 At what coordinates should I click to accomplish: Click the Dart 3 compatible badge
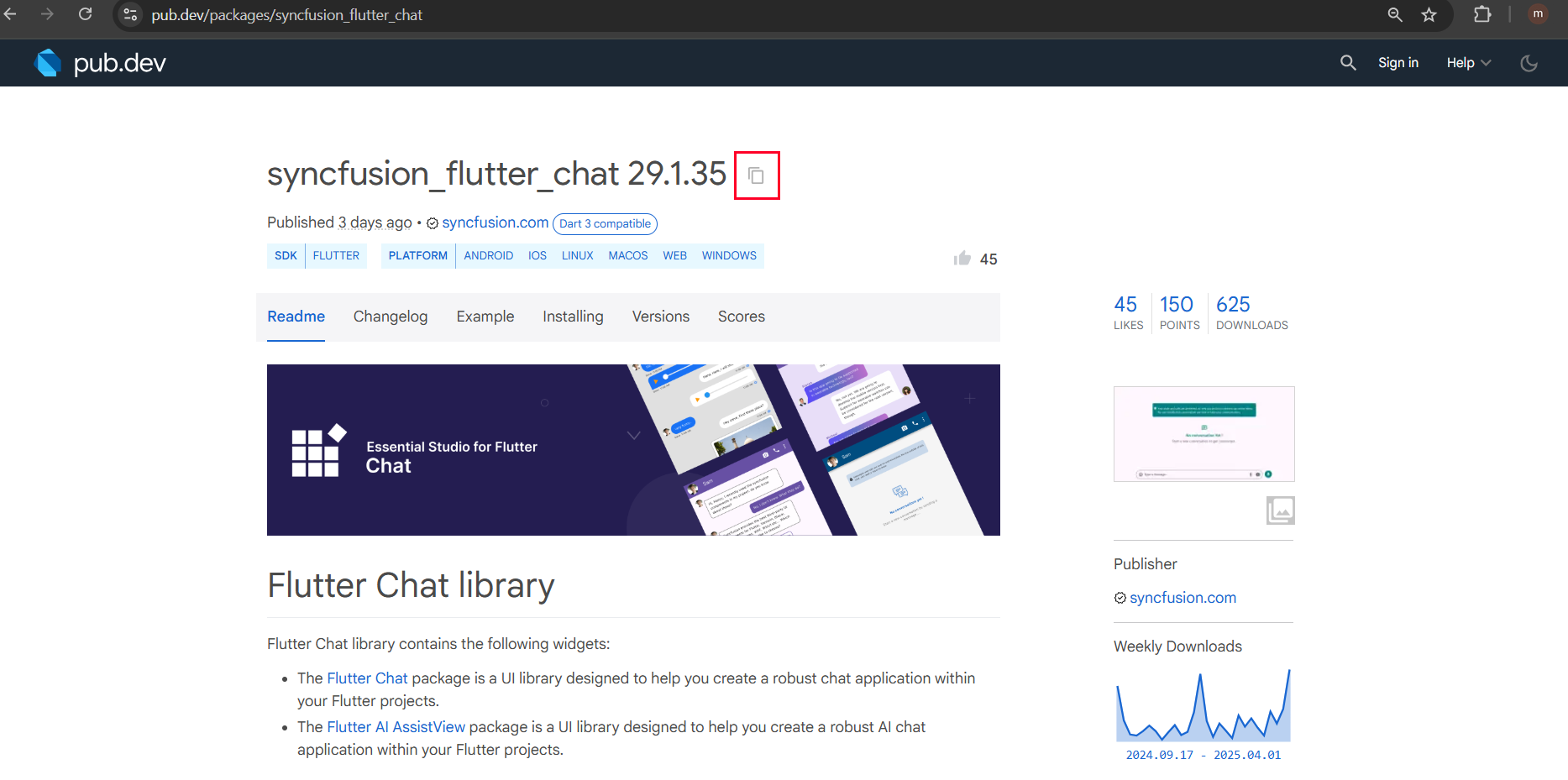pos(605,224)
